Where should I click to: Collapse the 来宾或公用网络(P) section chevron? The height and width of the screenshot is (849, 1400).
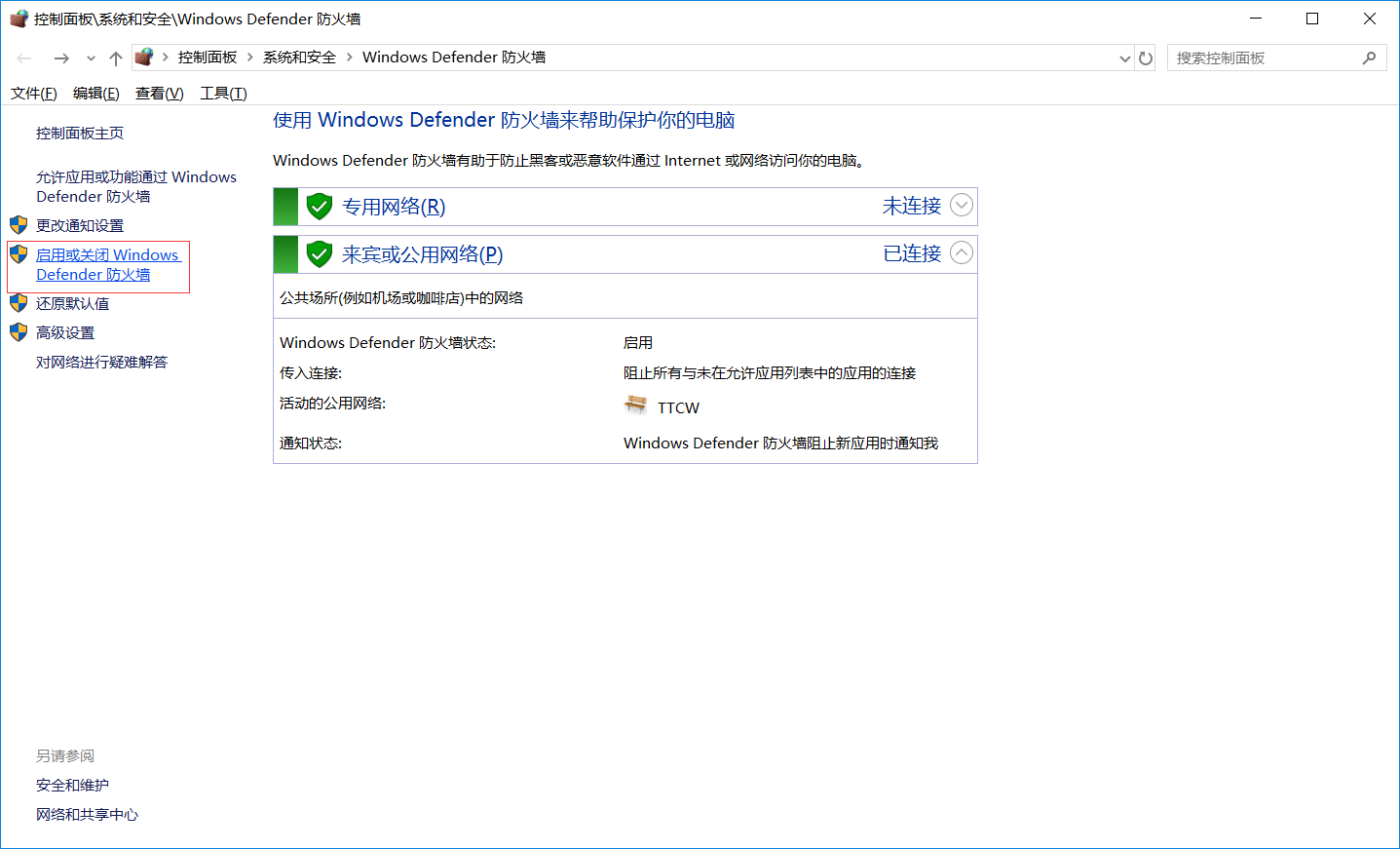(962, 253)
